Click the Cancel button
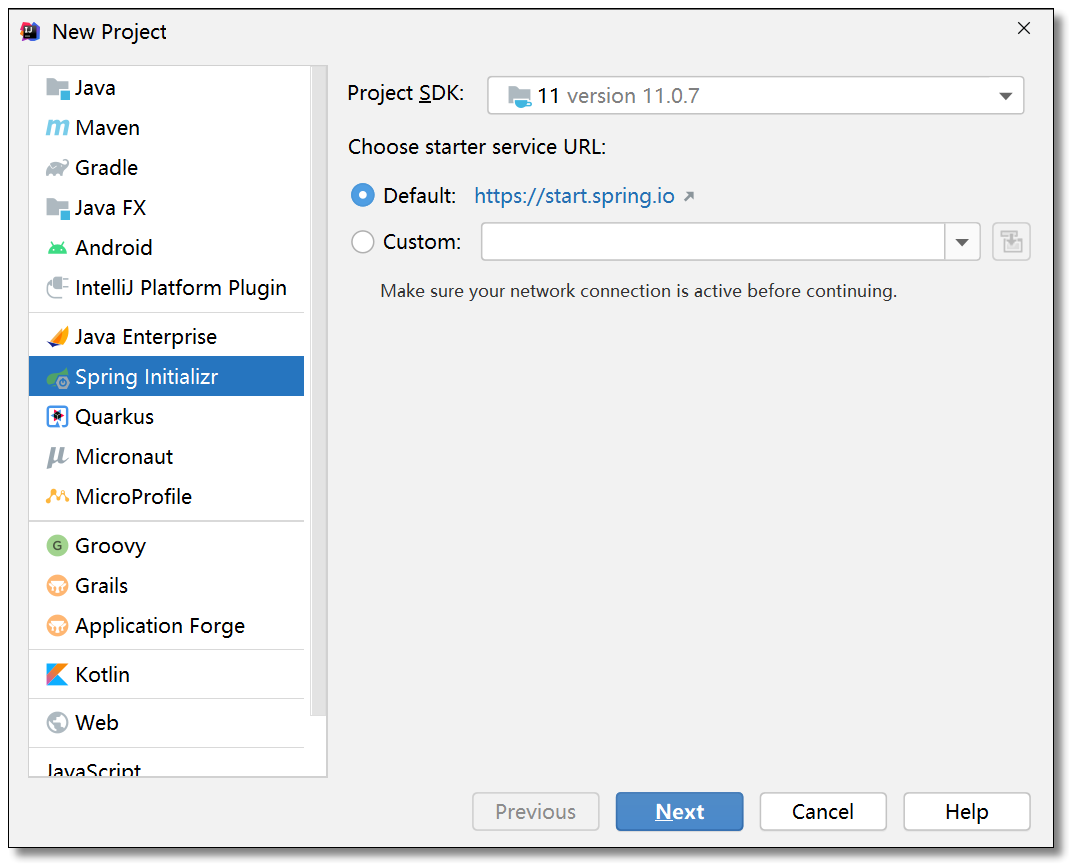Screen dimensions: 1070x864 [x=822, y=812]
